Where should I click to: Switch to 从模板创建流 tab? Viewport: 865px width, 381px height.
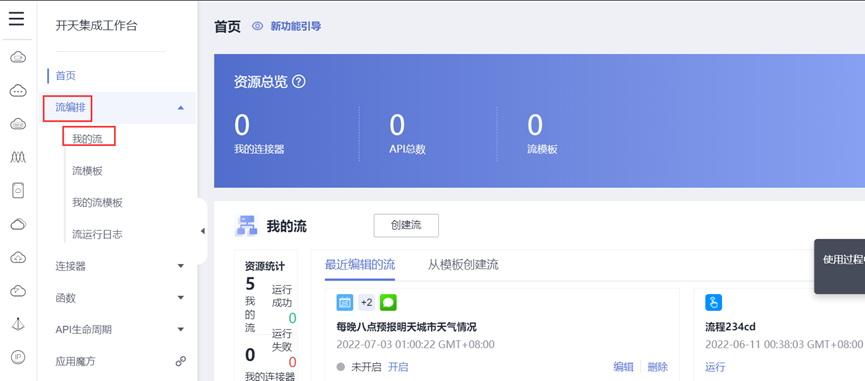point(463,265)
